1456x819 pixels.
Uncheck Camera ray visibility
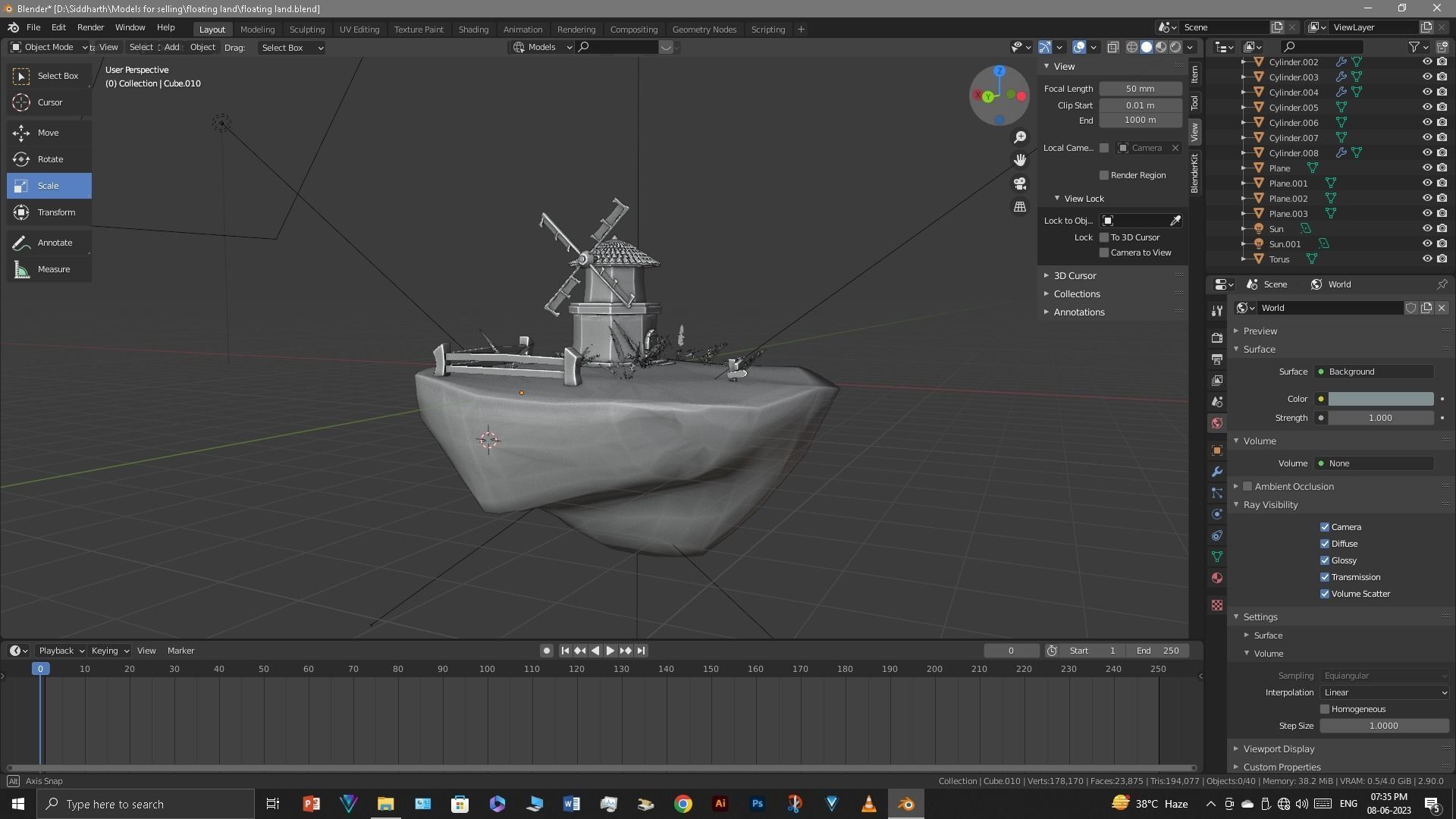coord(1325,527)
